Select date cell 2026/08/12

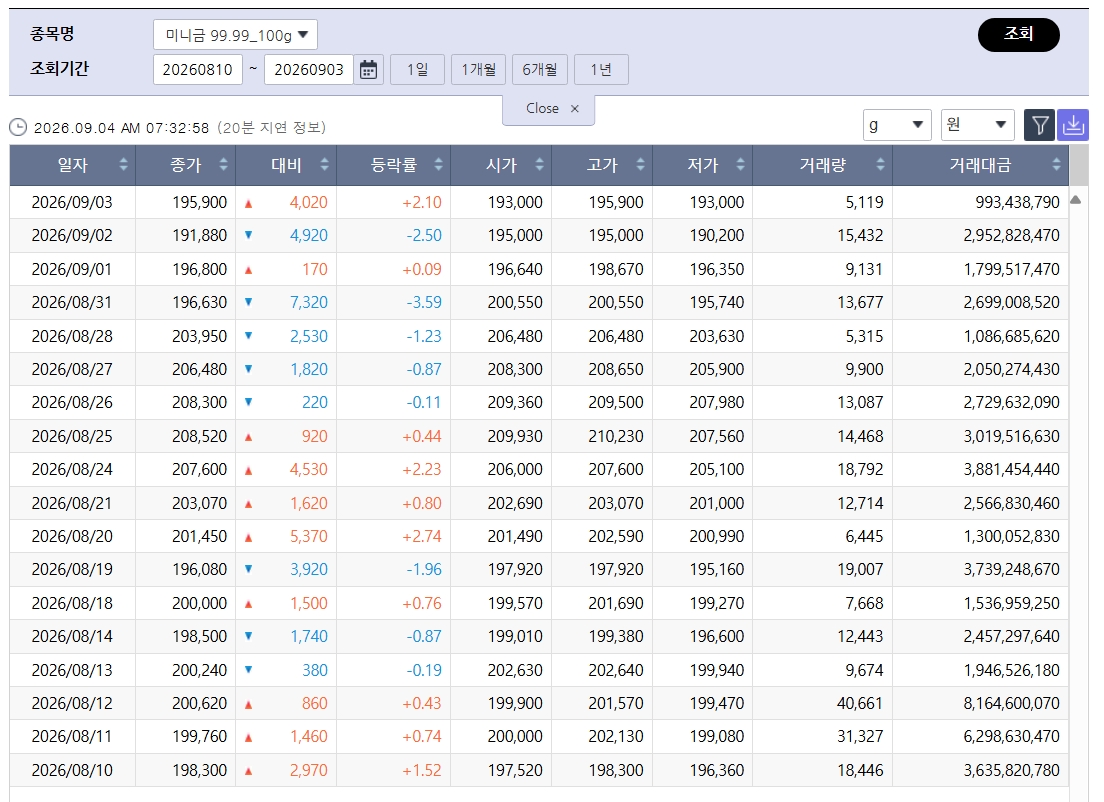[x=72, y=703]
